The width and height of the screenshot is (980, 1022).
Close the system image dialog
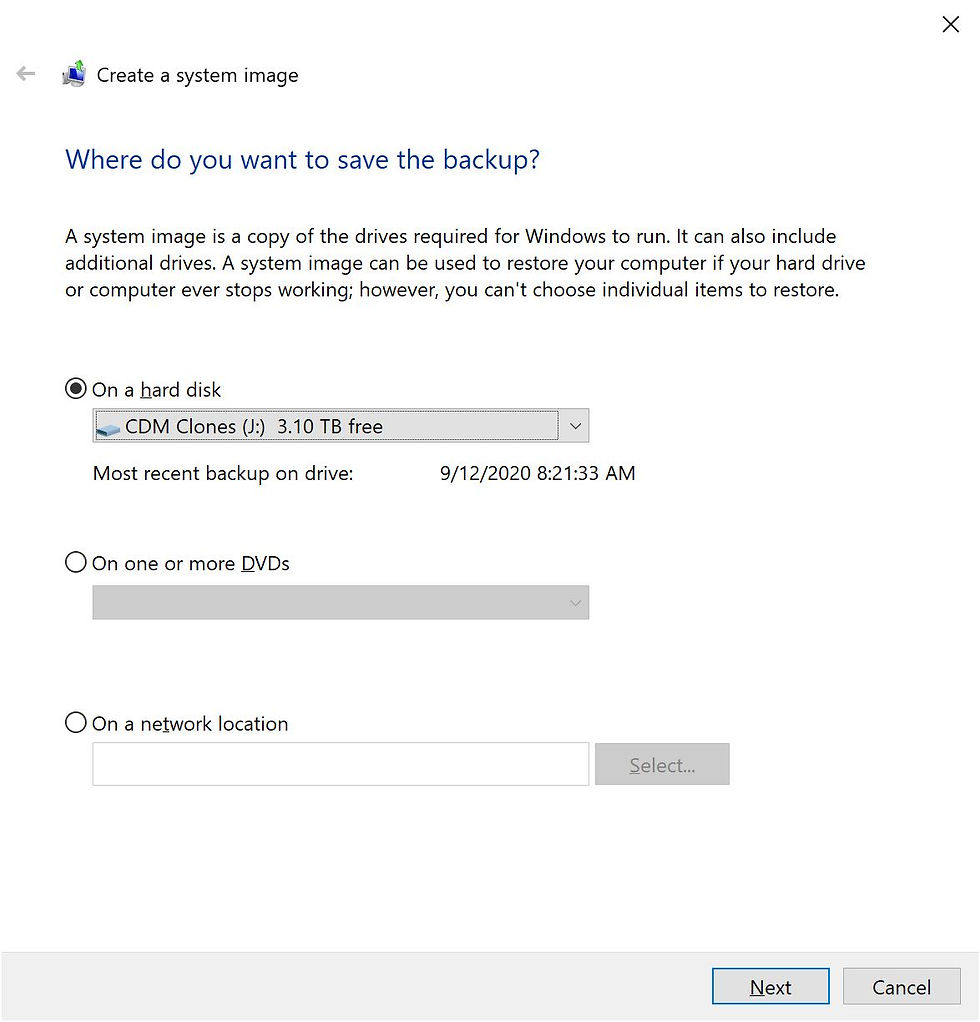[x=951, y=25]
